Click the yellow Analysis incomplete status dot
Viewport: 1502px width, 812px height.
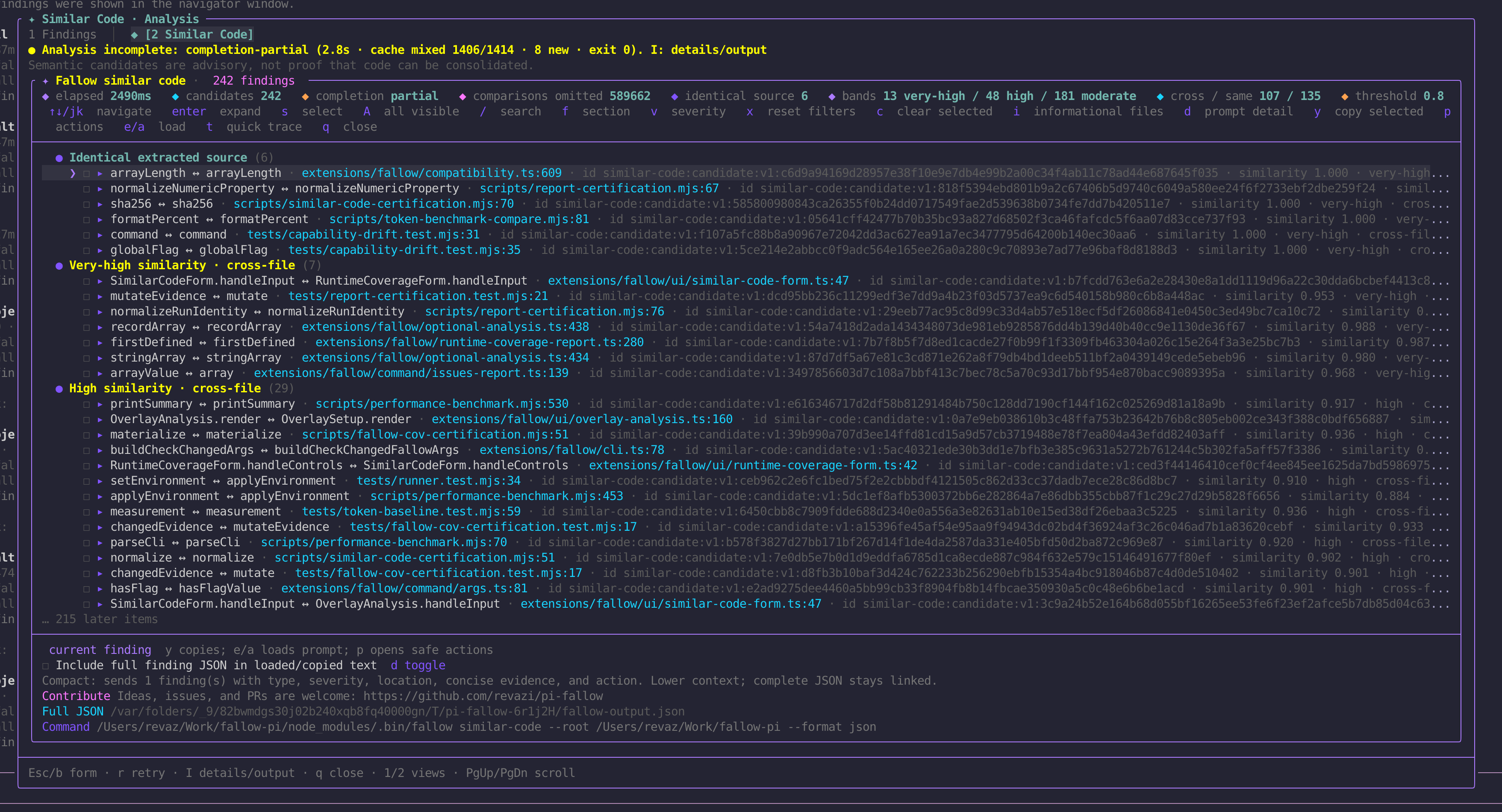point(32,50)
